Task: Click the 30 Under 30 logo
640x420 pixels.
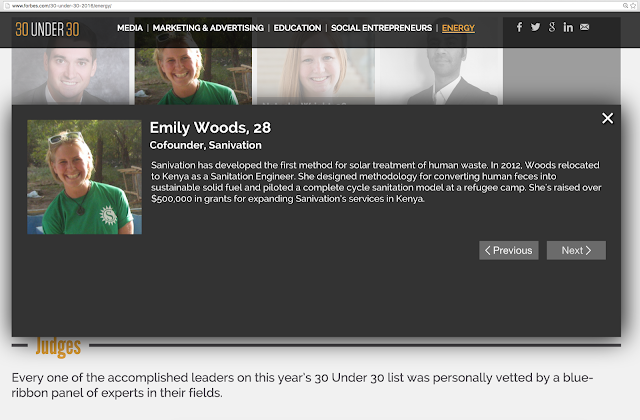Action: click(x=47, y=29)
